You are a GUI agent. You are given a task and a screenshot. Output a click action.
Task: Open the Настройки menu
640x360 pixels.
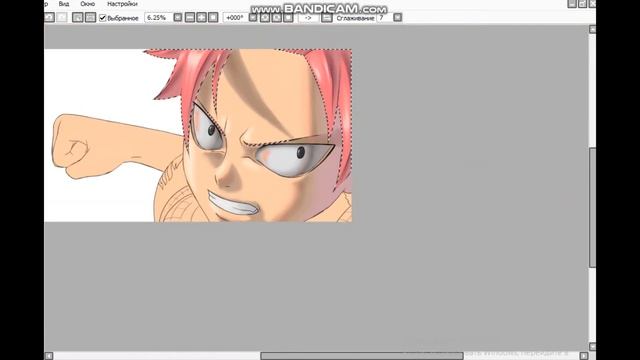[x=122, y=4]
